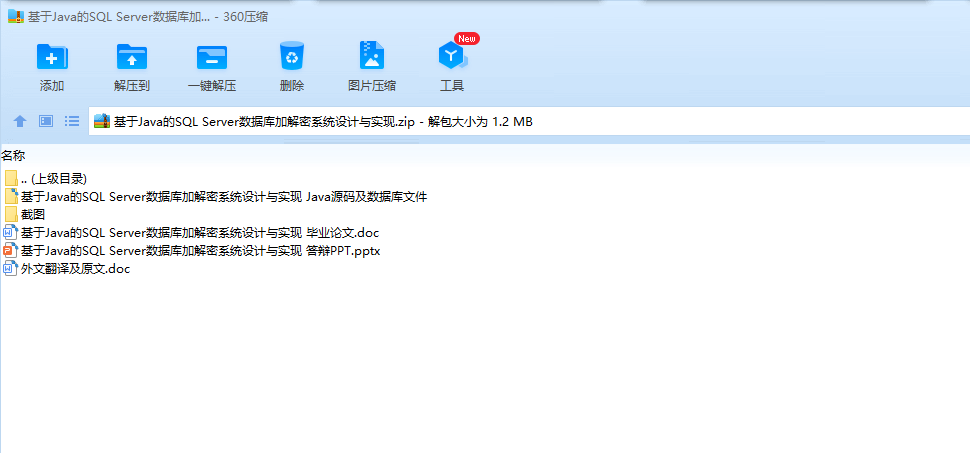Select the '毕业论文.doc' file name

tap(200, 233)
